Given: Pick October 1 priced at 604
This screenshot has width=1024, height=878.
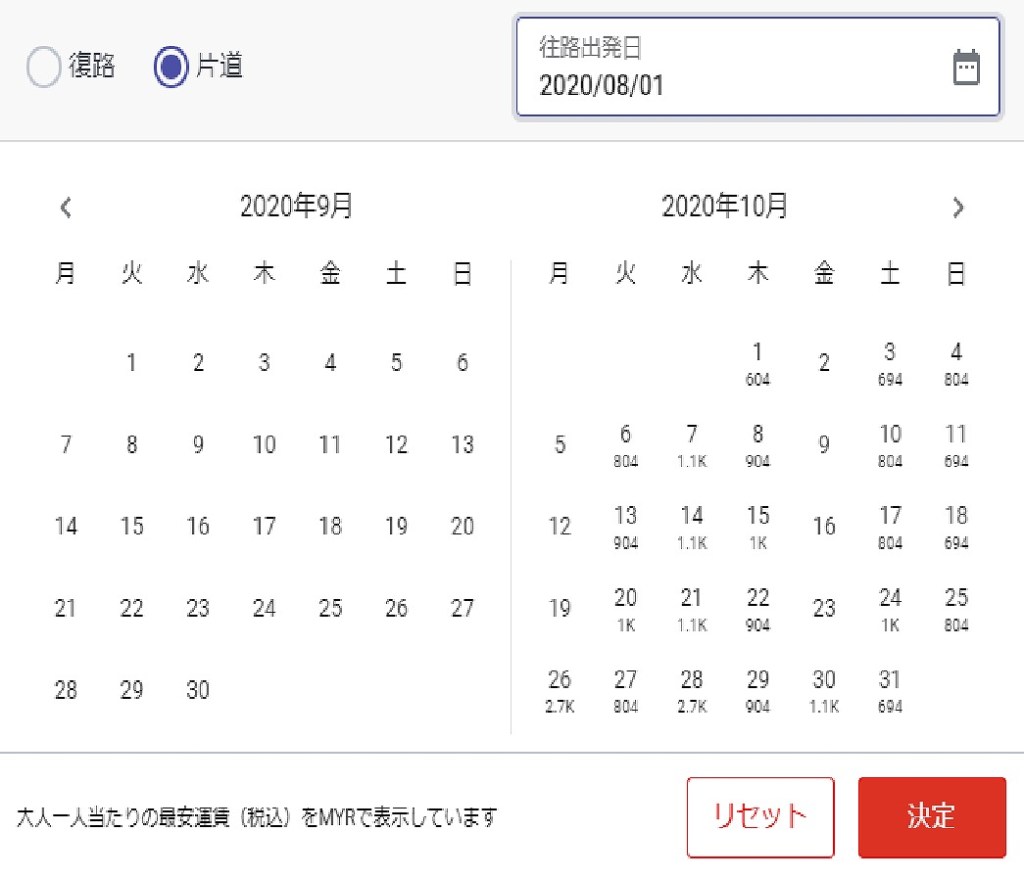Looking at the screenshot, I should 758,363.
